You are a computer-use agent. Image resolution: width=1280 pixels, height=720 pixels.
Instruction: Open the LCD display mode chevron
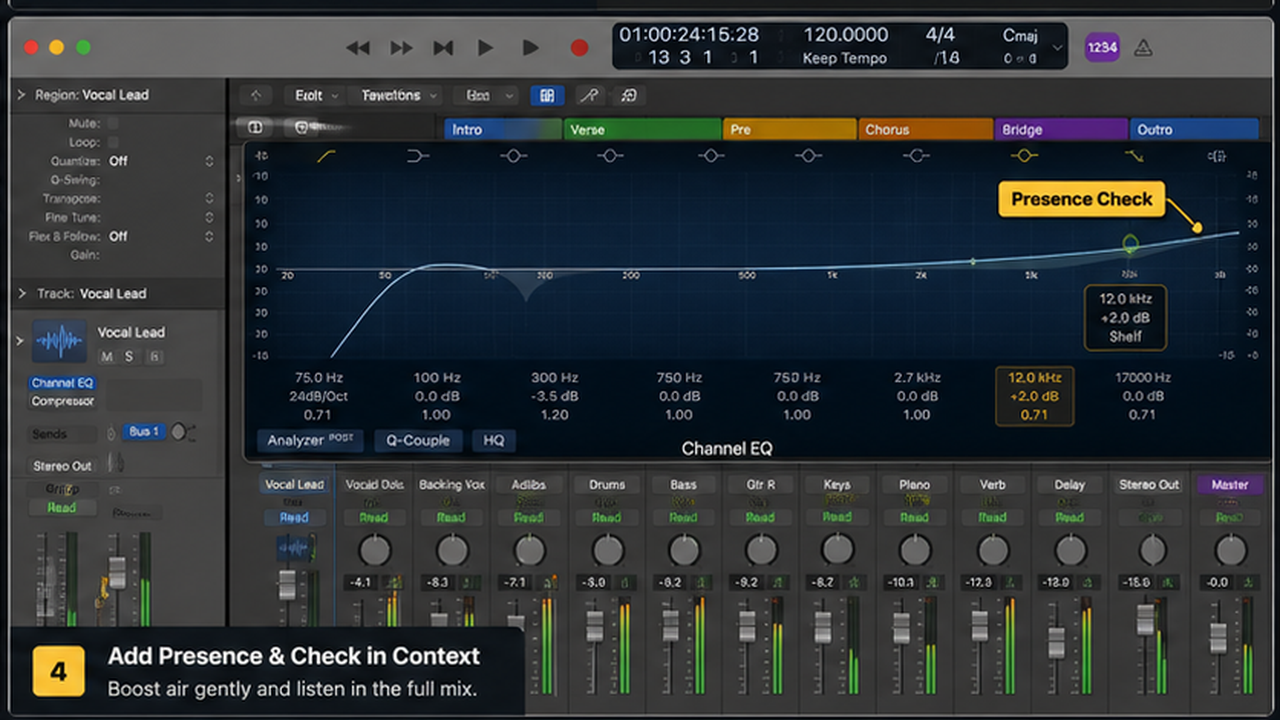click(x=1058, y=47)
